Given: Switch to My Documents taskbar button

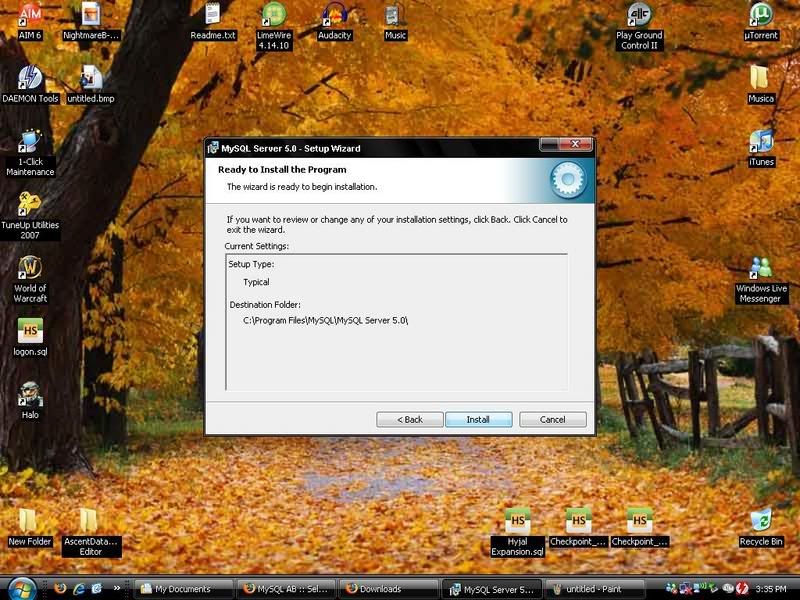Looking at the screenshot, I should 184,589.
